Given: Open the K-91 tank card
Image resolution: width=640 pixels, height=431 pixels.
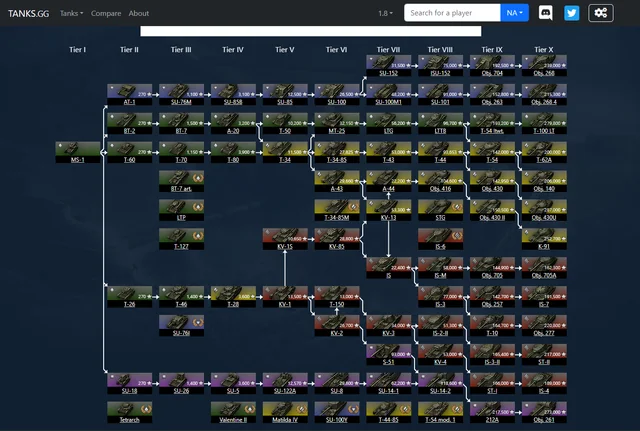Looking at the screenshot, I should [x=544, y=239].
